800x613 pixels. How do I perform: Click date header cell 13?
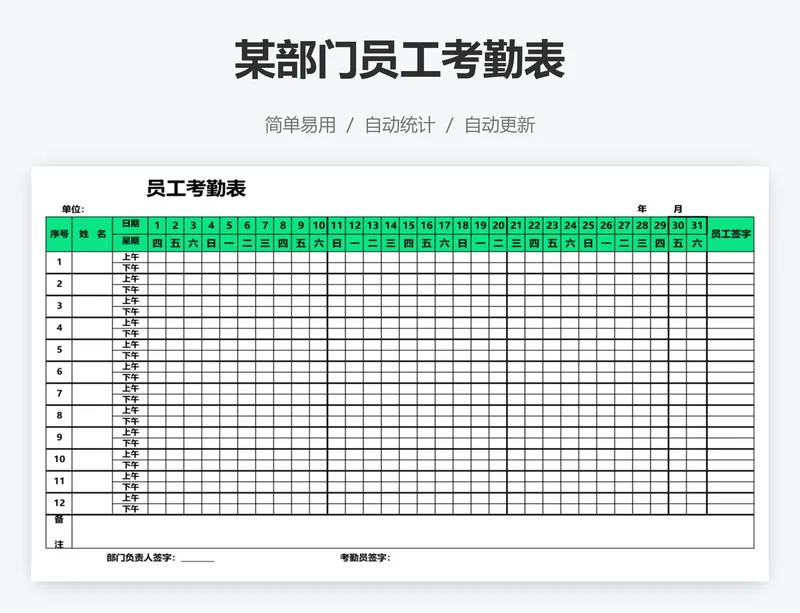372,226
